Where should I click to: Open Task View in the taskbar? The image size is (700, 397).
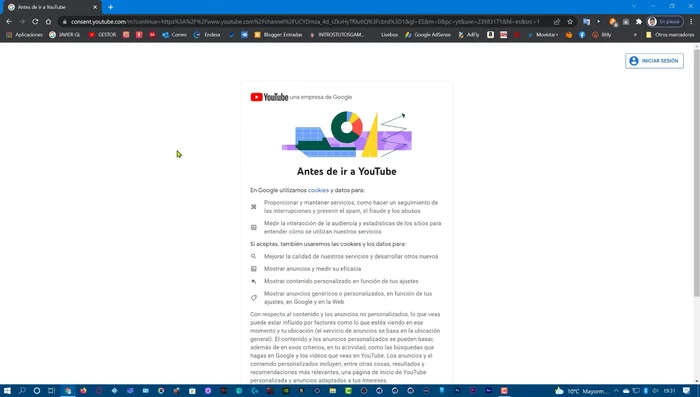(51, 391)
